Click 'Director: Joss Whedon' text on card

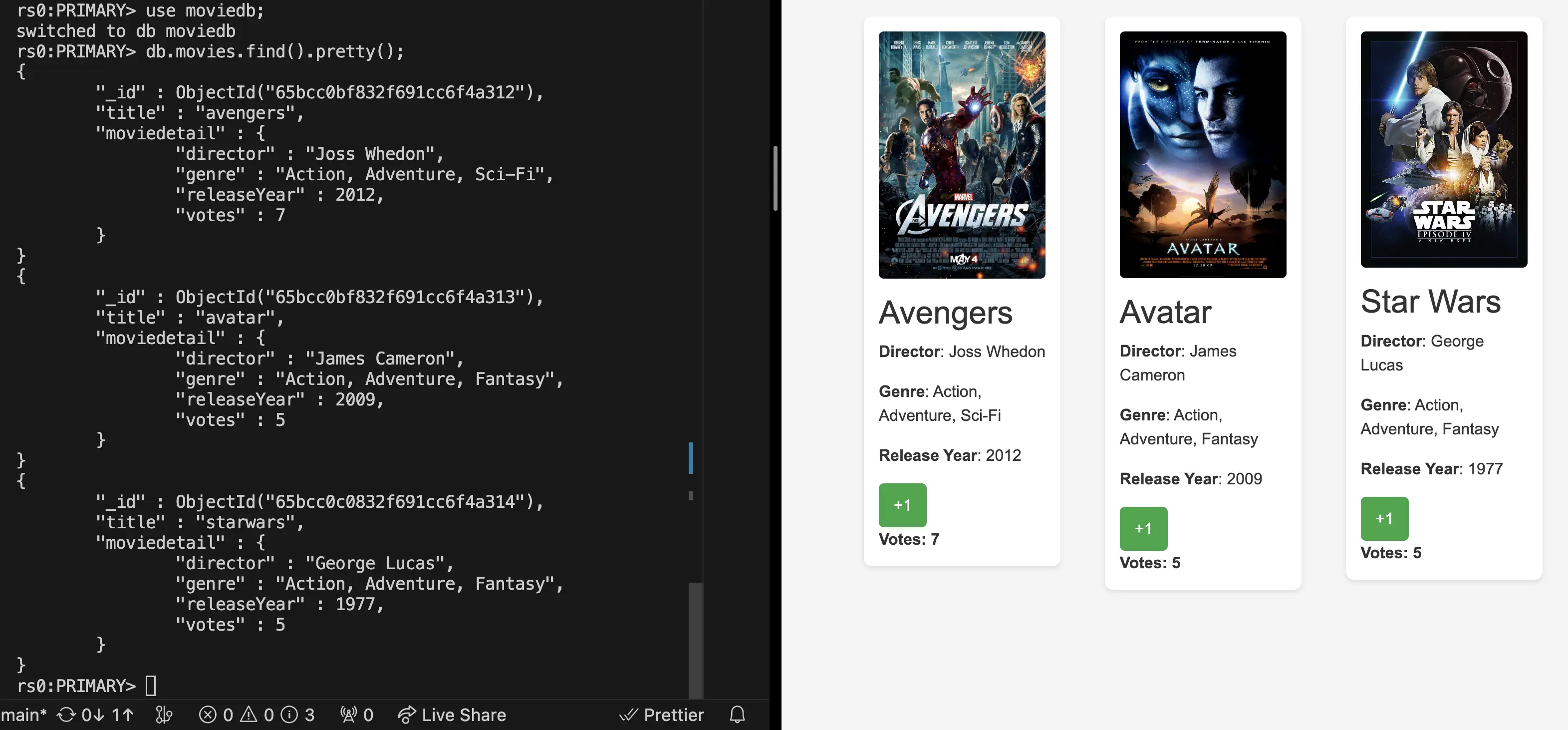point(962,352)
